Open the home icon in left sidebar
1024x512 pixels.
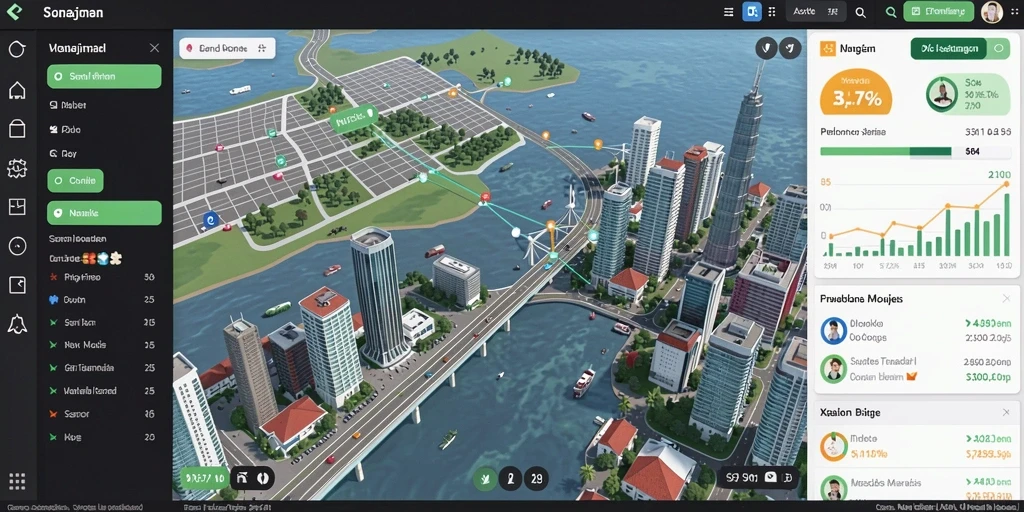[17, 90]
